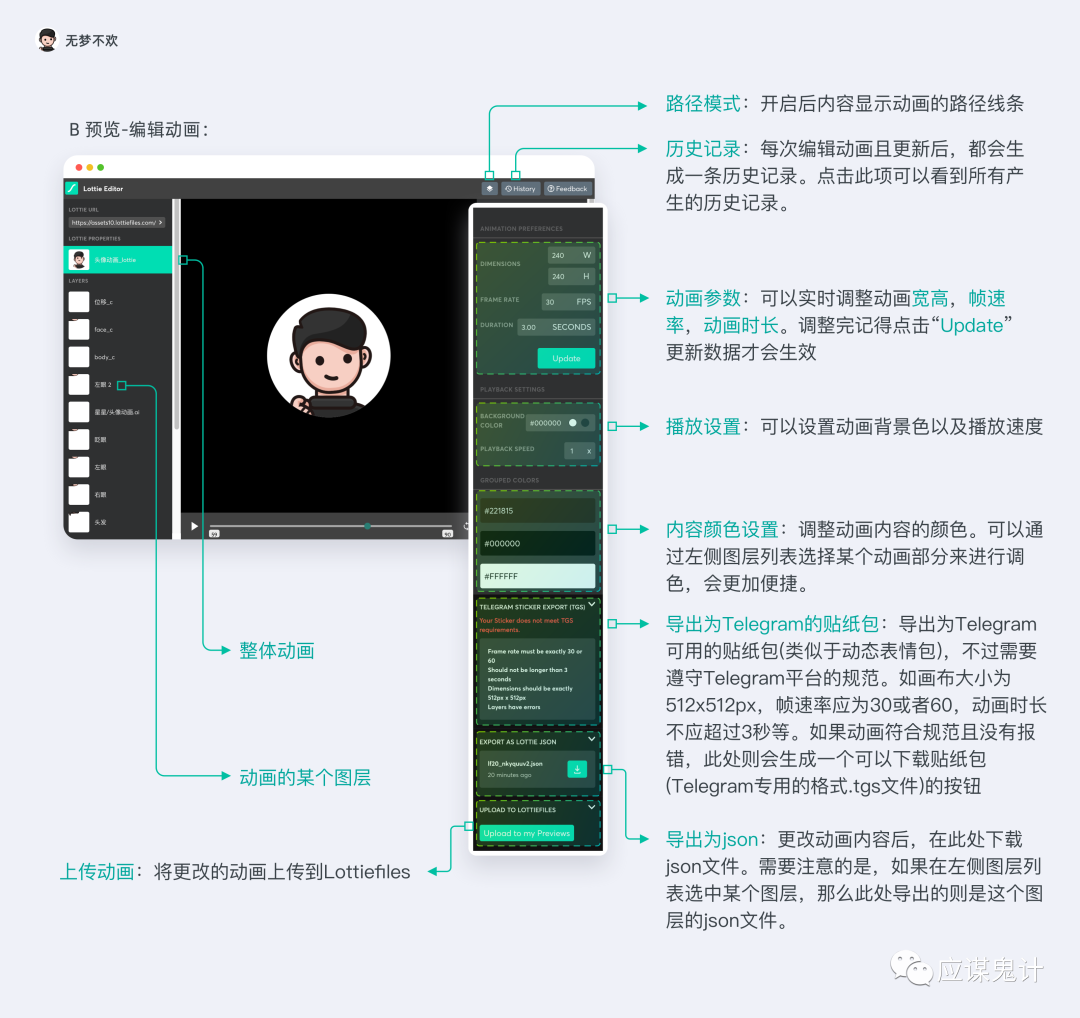This screenshot has width=1080, height=1018.
Task: Click the loop icon beside the timeline
Action: tap(466, 525)
